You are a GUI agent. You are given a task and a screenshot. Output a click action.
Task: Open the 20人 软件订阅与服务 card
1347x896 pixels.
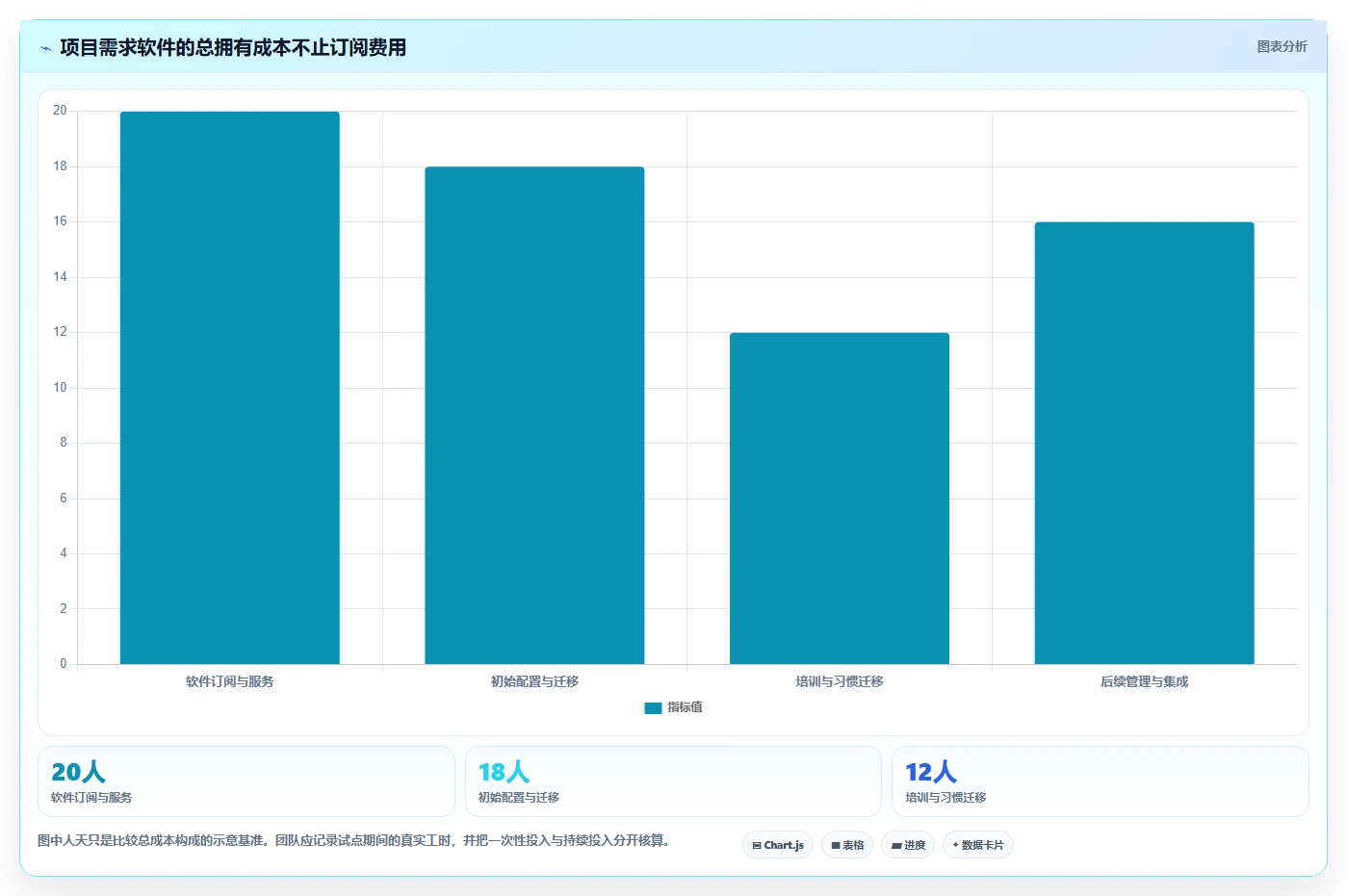point(246,781)
